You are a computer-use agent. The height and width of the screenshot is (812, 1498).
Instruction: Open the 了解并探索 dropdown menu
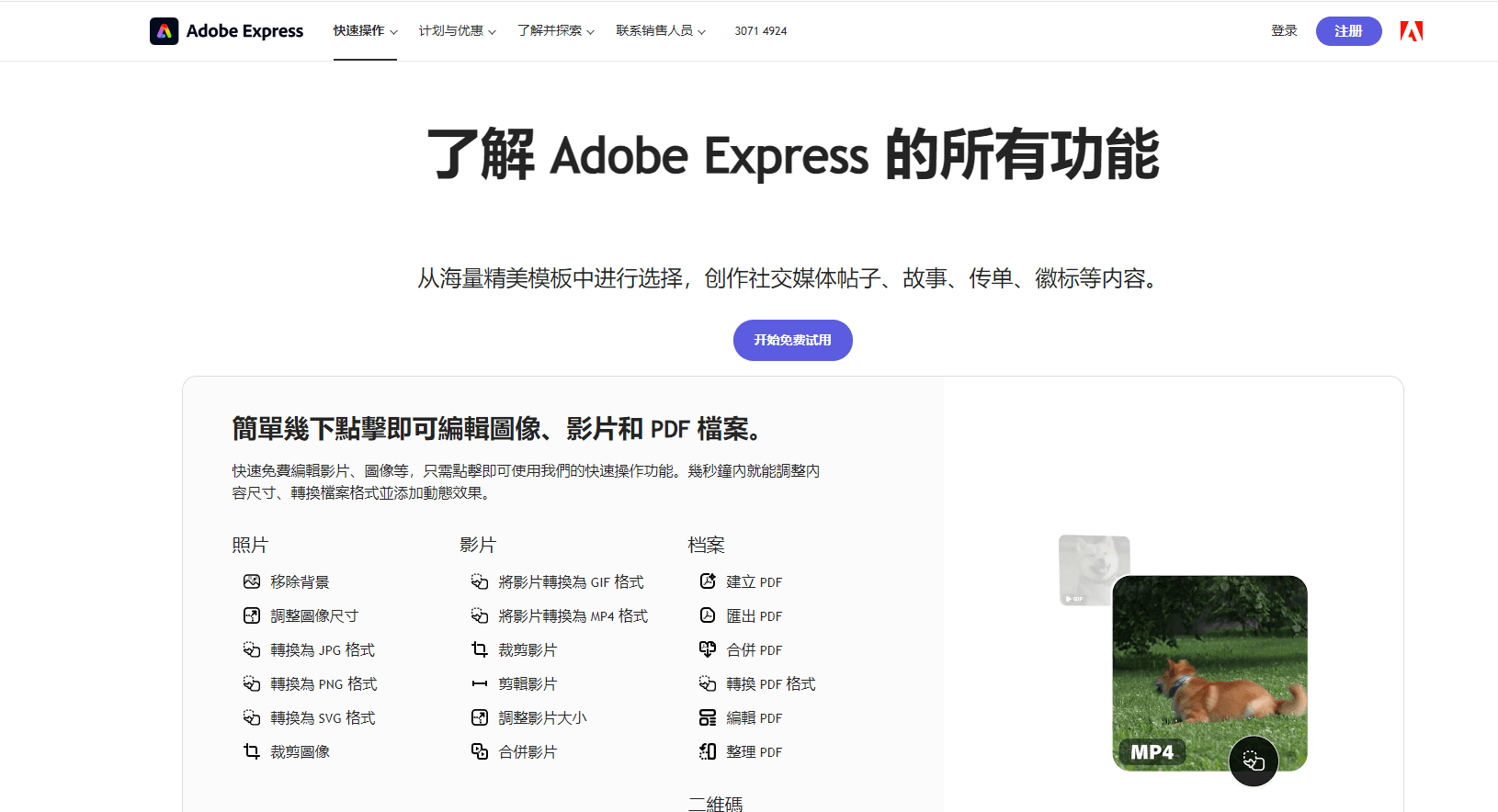pos(555,31)
